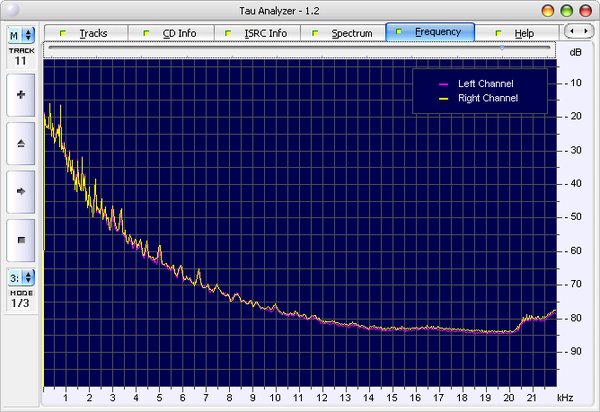600x412 pixels.
Task: Click the yellow Right Channel color marker
Action: [x=443, y=99]
